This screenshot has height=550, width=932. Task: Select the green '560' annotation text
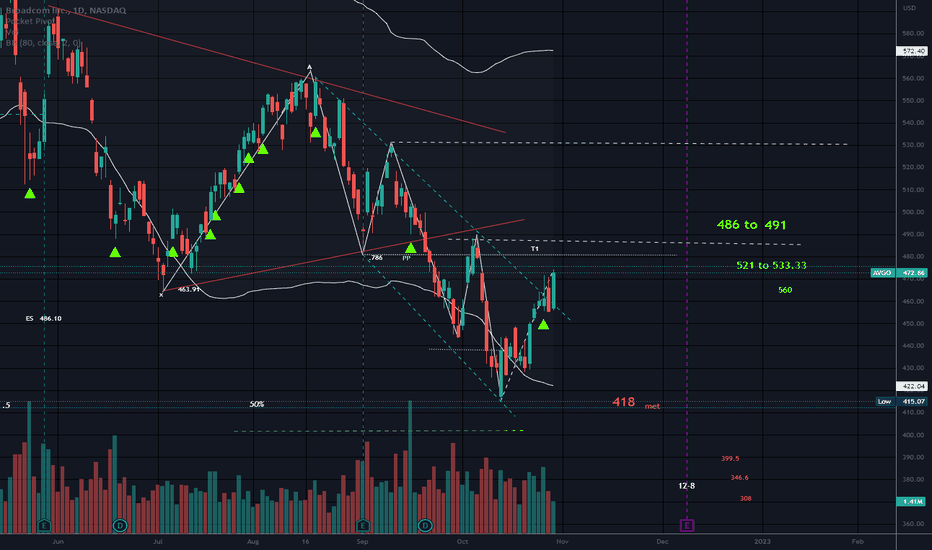click(x=785, y=290)
